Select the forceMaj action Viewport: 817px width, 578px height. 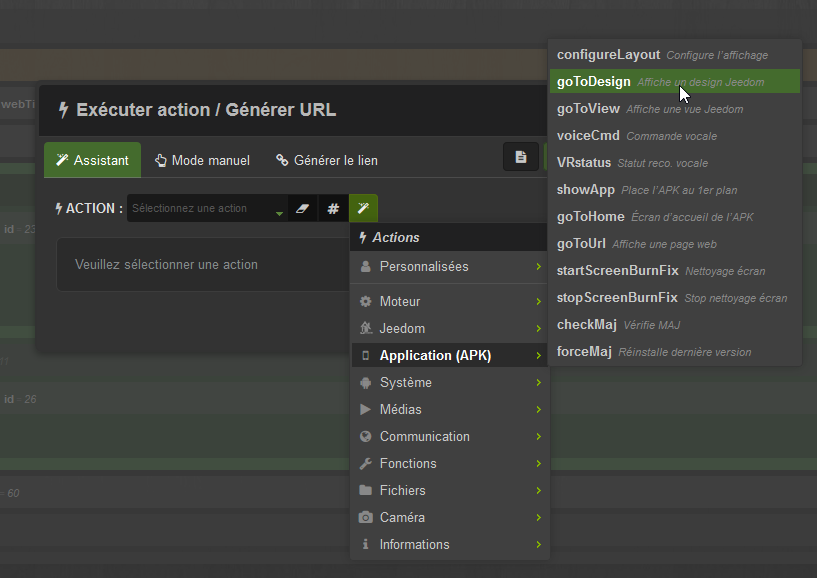tap(675, 352)
